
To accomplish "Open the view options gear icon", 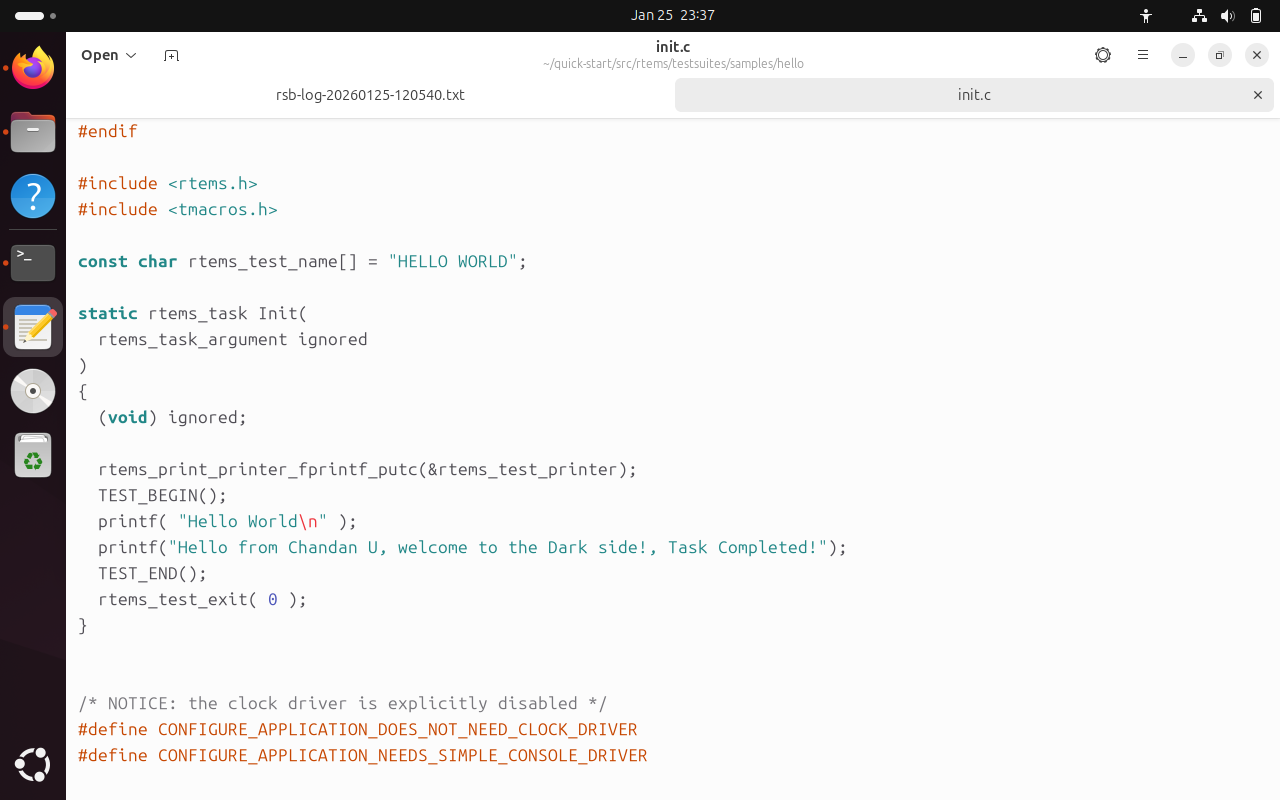I will point(1102,55).
